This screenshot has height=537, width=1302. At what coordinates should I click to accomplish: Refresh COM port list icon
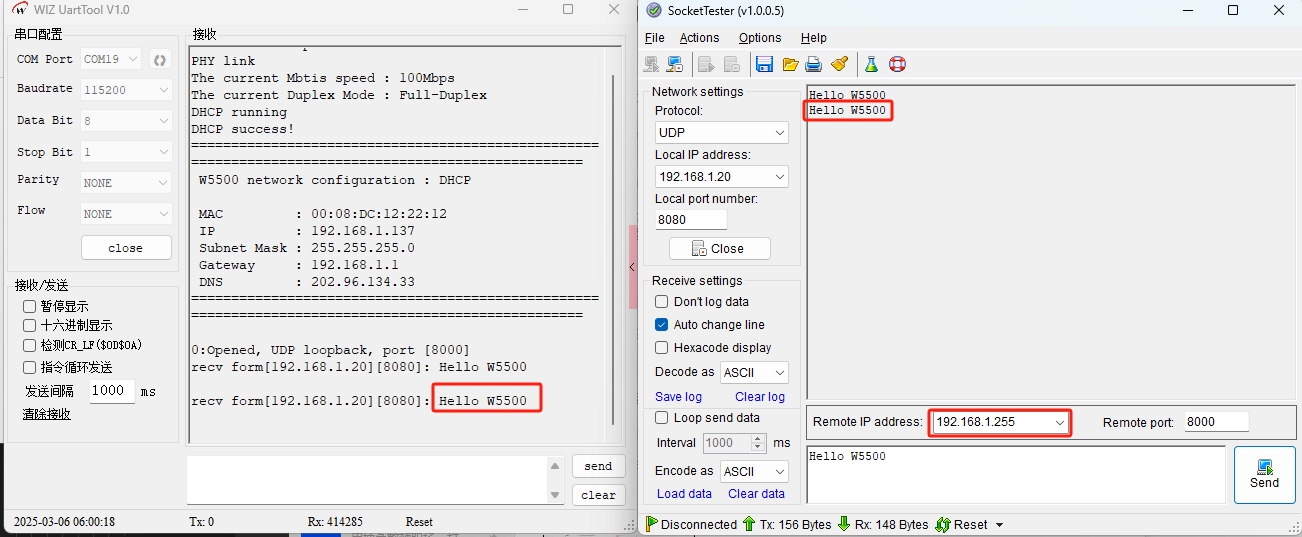click(x=159, y=60)
